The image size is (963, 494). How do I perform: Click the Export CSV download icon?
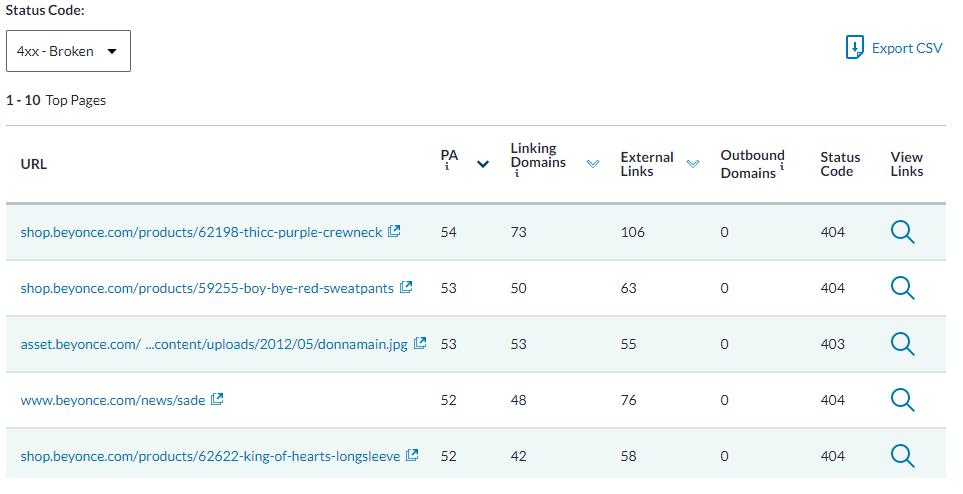[854, 48]
